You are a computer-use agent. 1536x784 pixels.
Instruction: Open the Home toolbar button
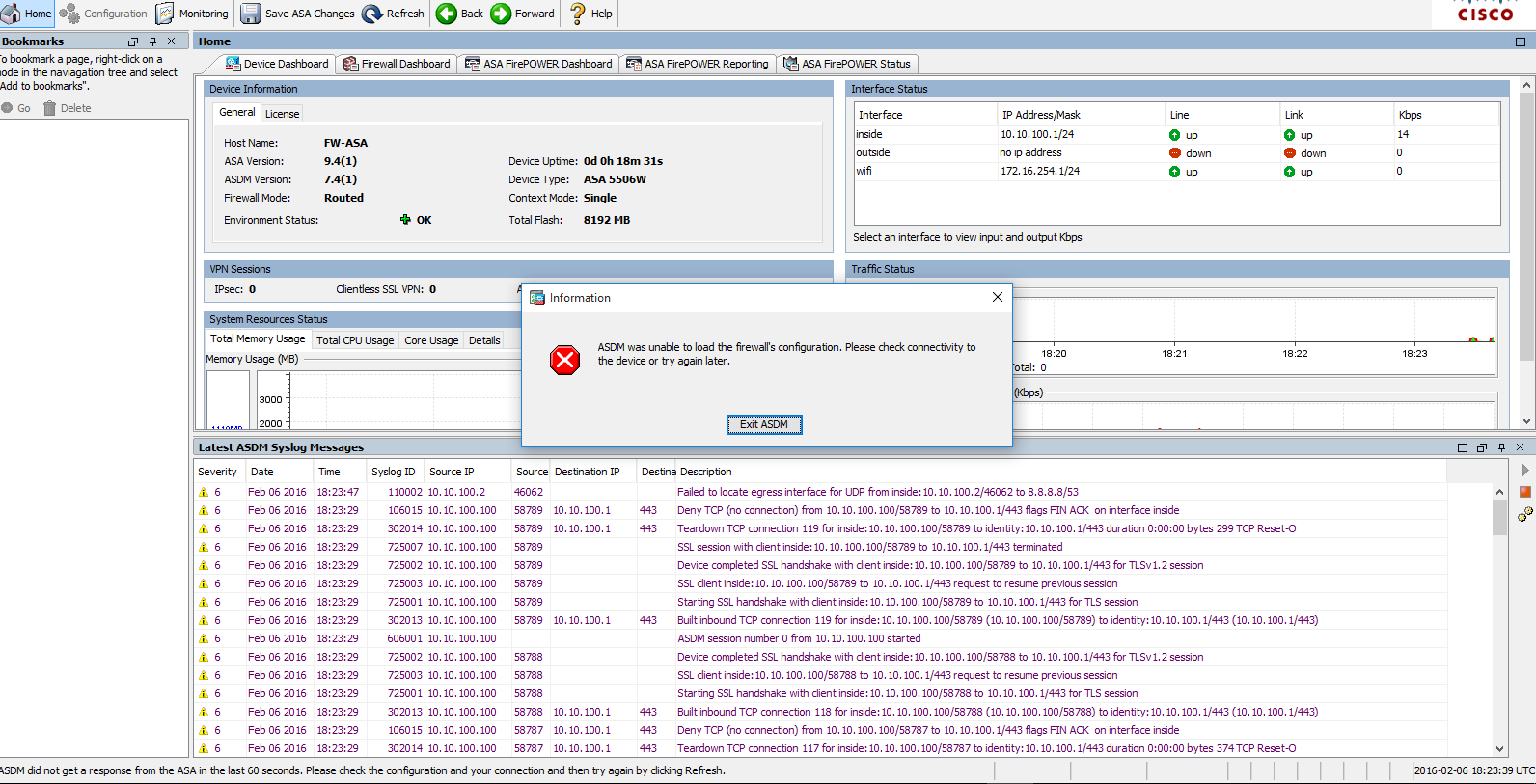point(27,14)
